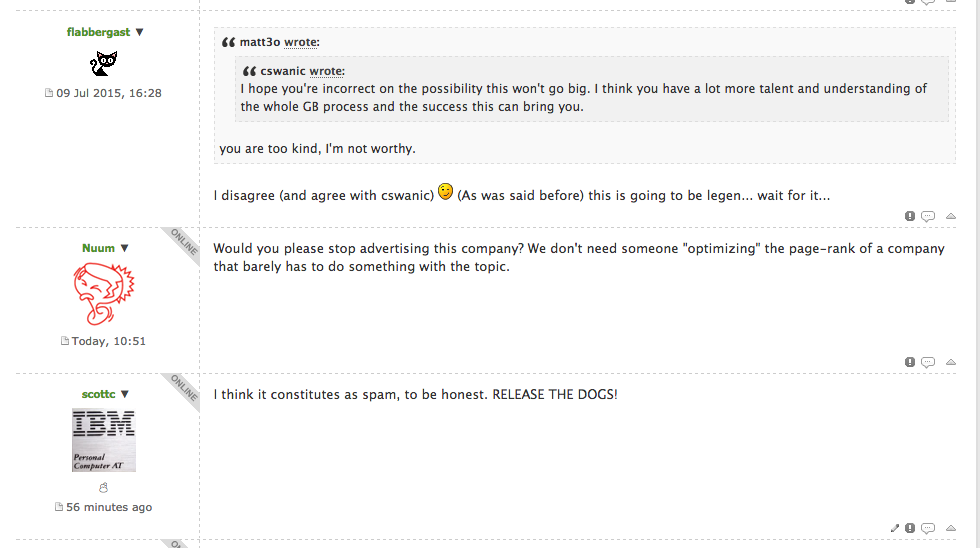Open the "09 Jul 2015, 16:28" post permalink
980x548 pixels.
[x=108, y=93]
